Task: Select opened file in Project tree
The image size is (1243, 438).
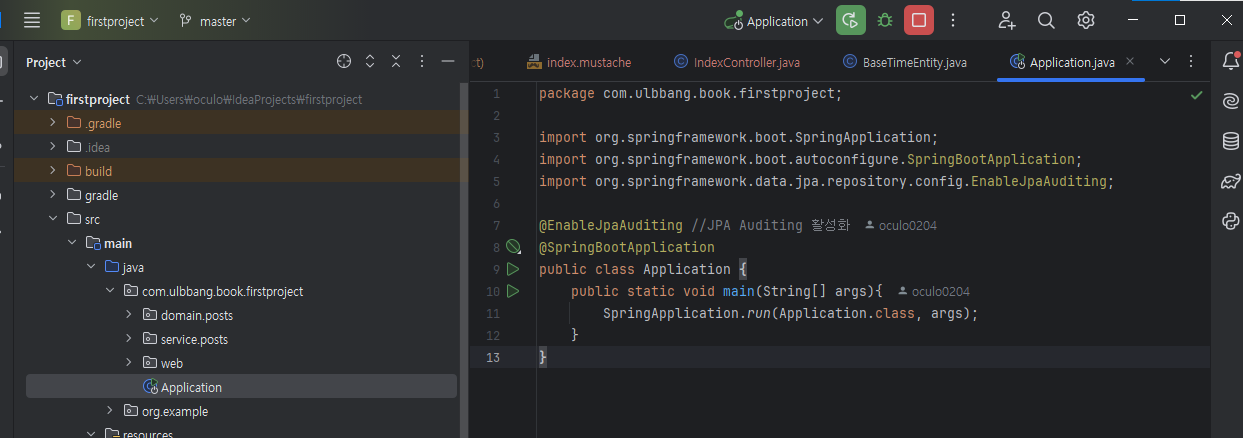Action: coord(344,62)
